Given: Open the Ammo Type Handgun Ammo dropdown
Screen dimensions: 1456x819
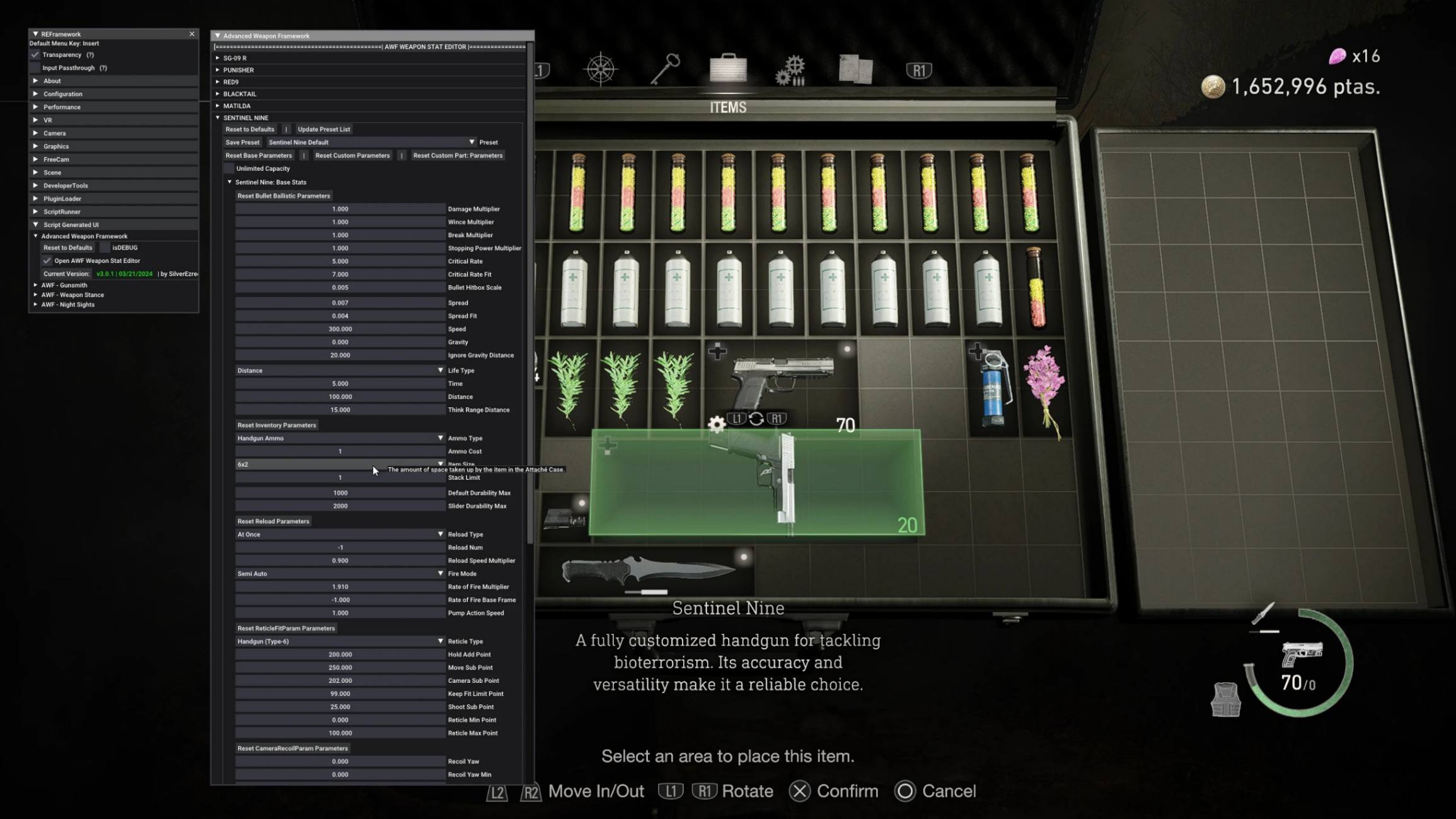Looking at the screenshot, I should pyautogui.click(x=340, y=438).
